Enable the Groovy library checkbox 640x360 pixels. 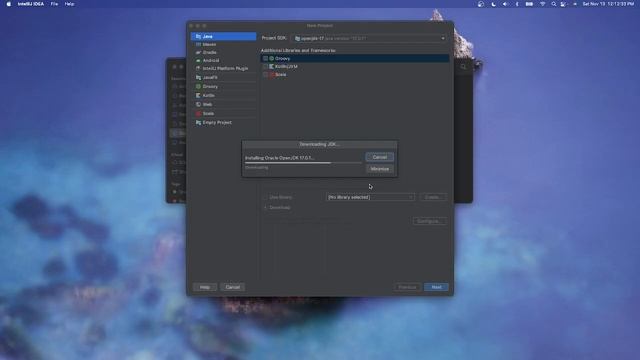tap(265, 58)
